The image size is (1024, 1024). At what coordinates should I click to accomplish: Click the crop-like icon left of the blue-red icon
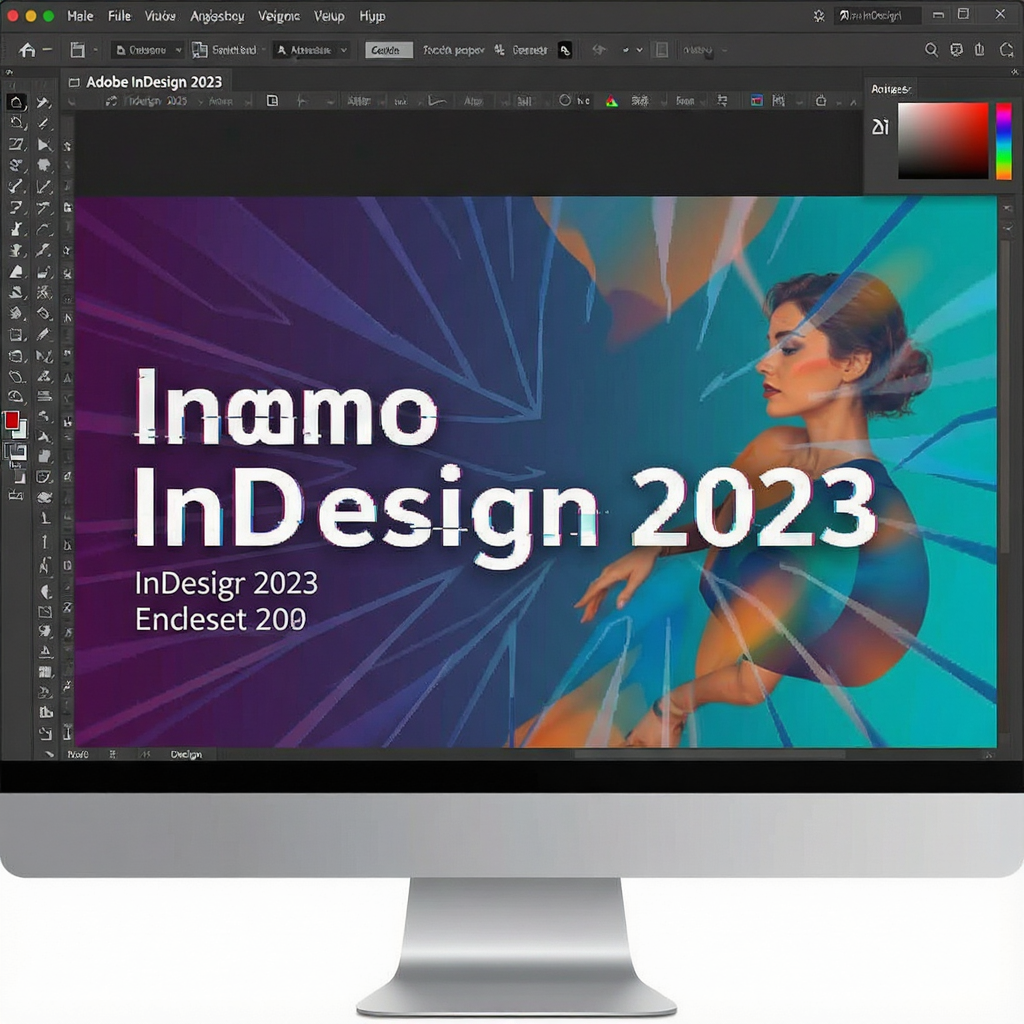click(x=722, y=101)
